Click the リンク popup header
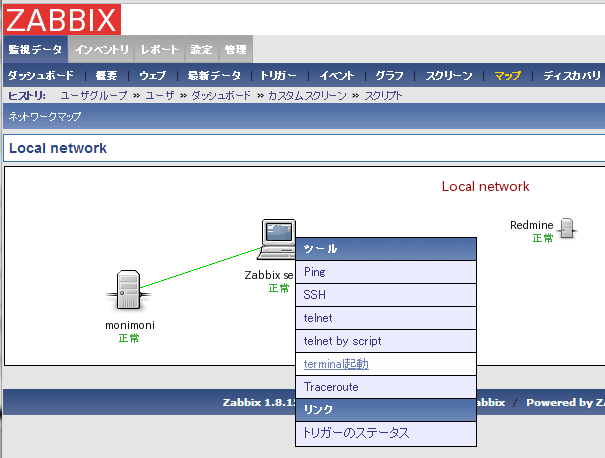 [x=386, y=410]
